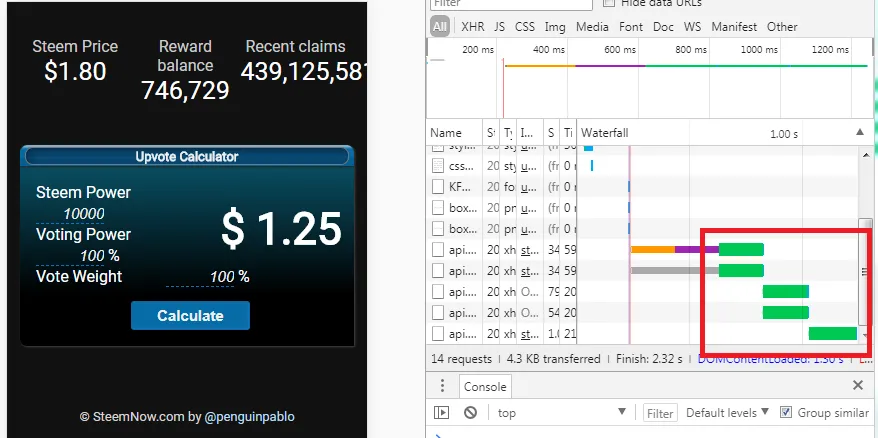Click file icon of api row sized 54
The width and height of the screenshot is (878, 438).
pos(438,313)
